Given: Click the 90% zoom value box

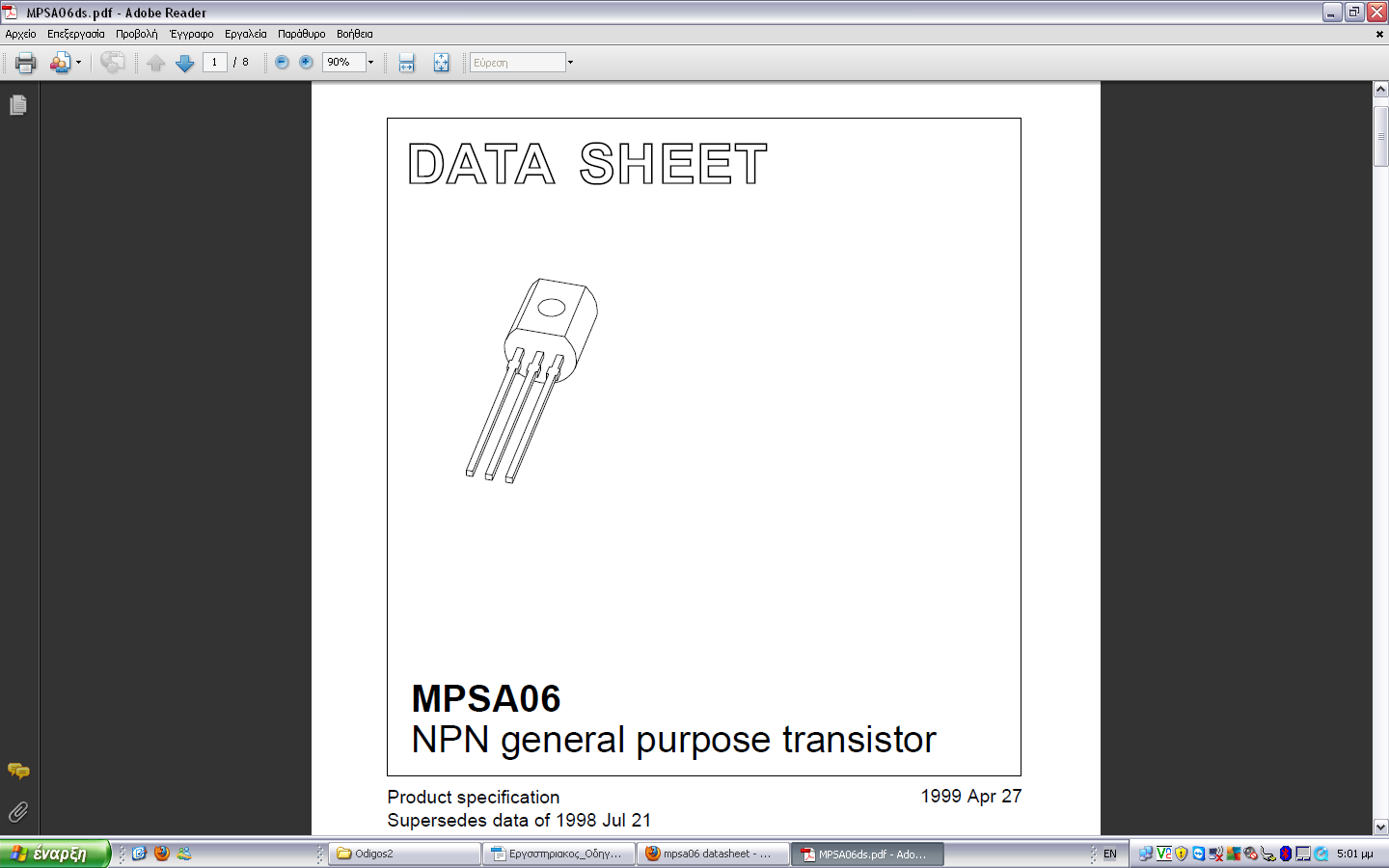Looking at the screenshot, I should point(343,62).
